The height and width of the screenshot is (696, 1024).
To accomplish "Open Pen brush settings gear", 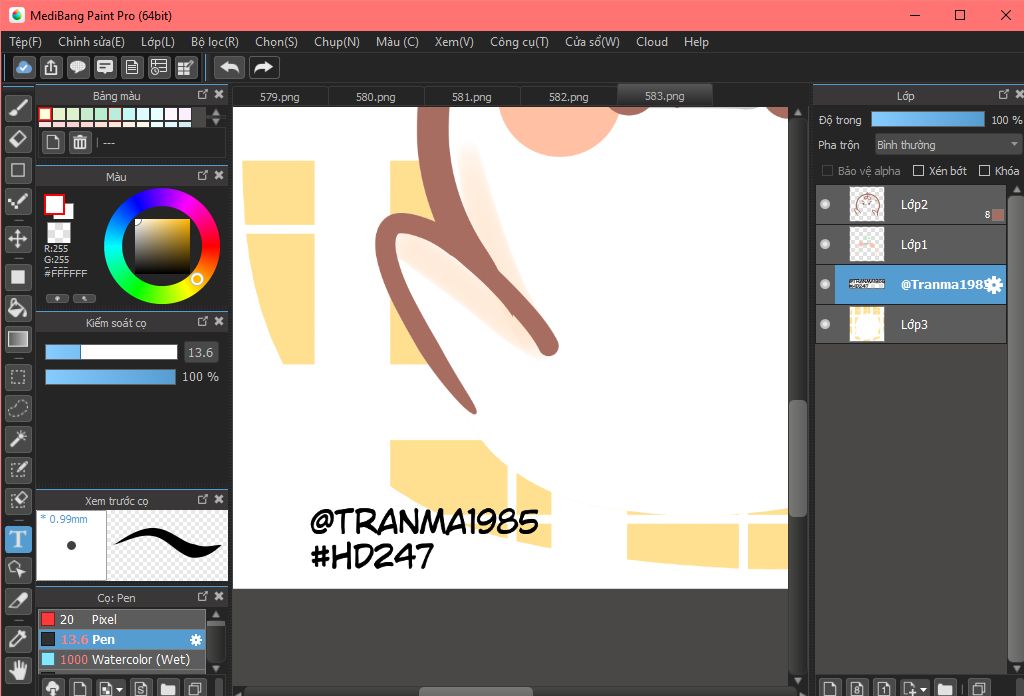I will (196, 640).
